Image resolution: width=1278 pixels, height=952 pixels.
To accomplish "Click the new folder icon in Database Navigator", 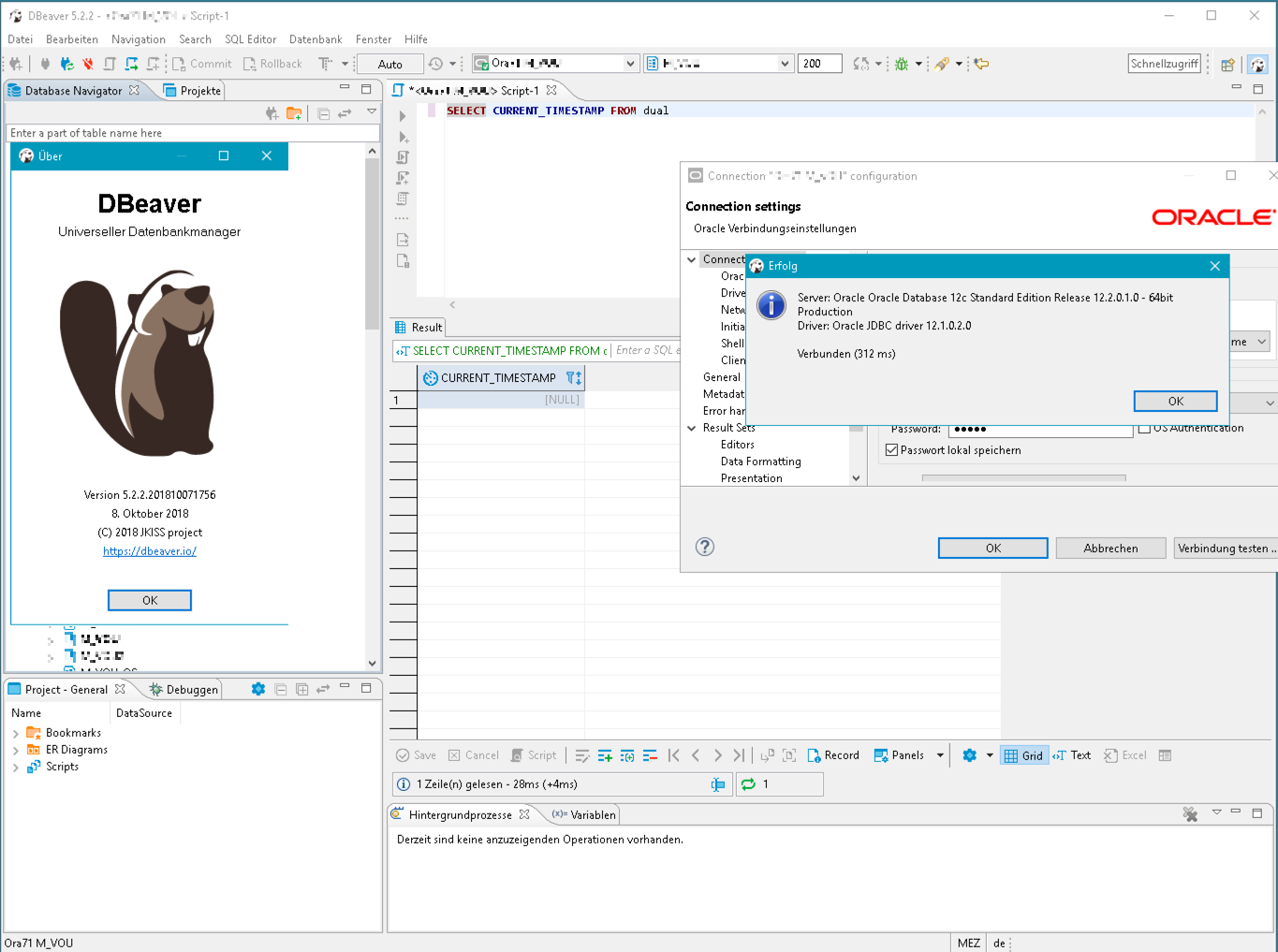I will [x=294, y=113].
